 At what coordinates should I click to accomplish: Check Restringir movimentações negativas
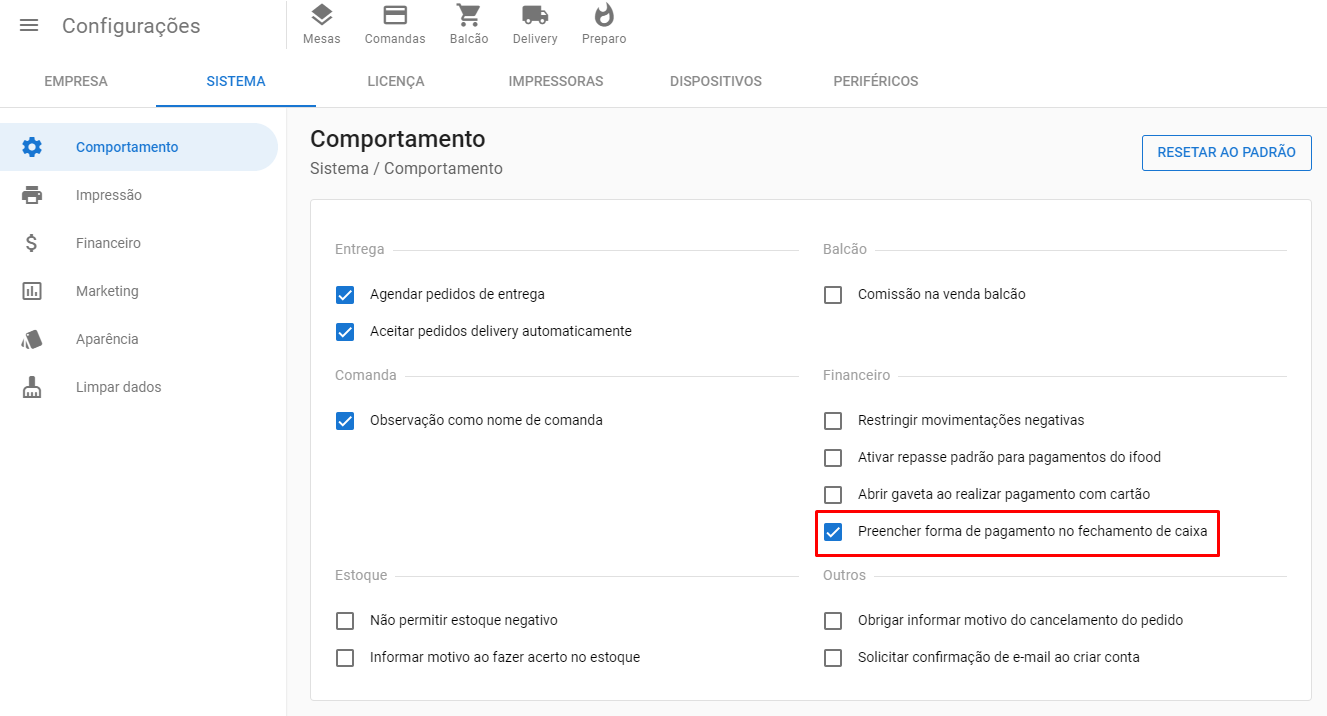833,421
